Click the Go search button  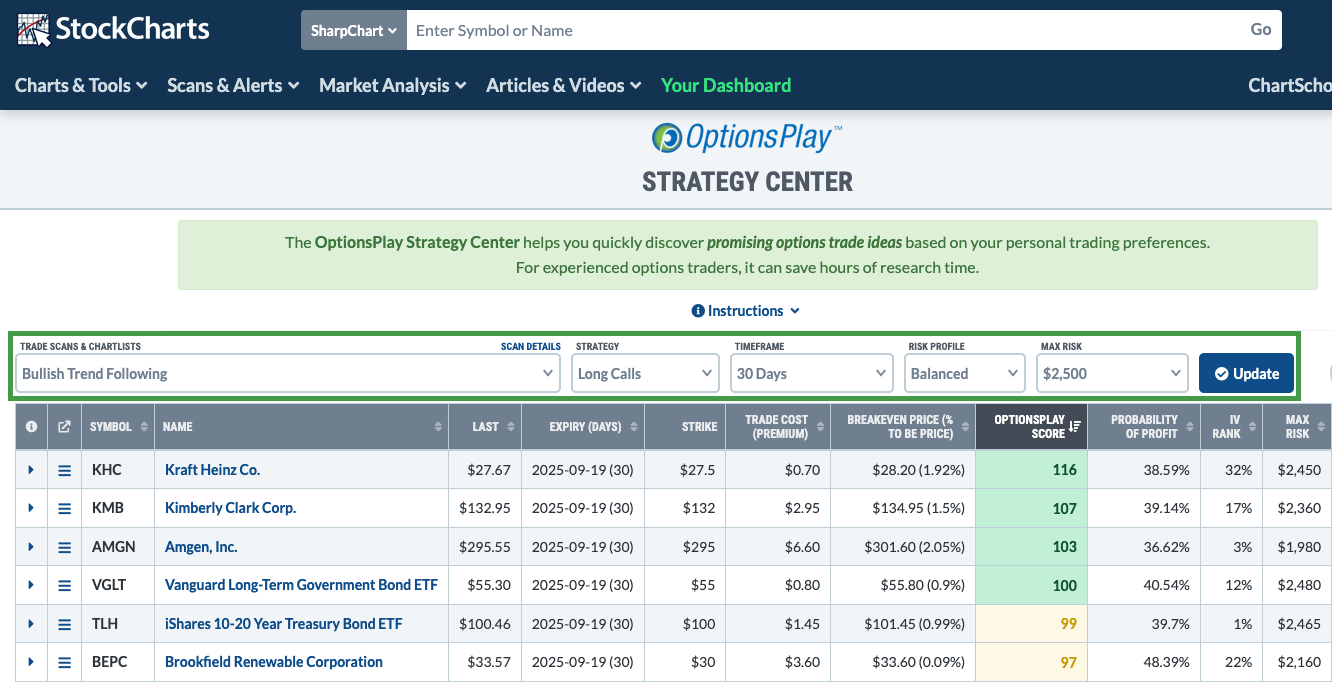point(1261,30)
